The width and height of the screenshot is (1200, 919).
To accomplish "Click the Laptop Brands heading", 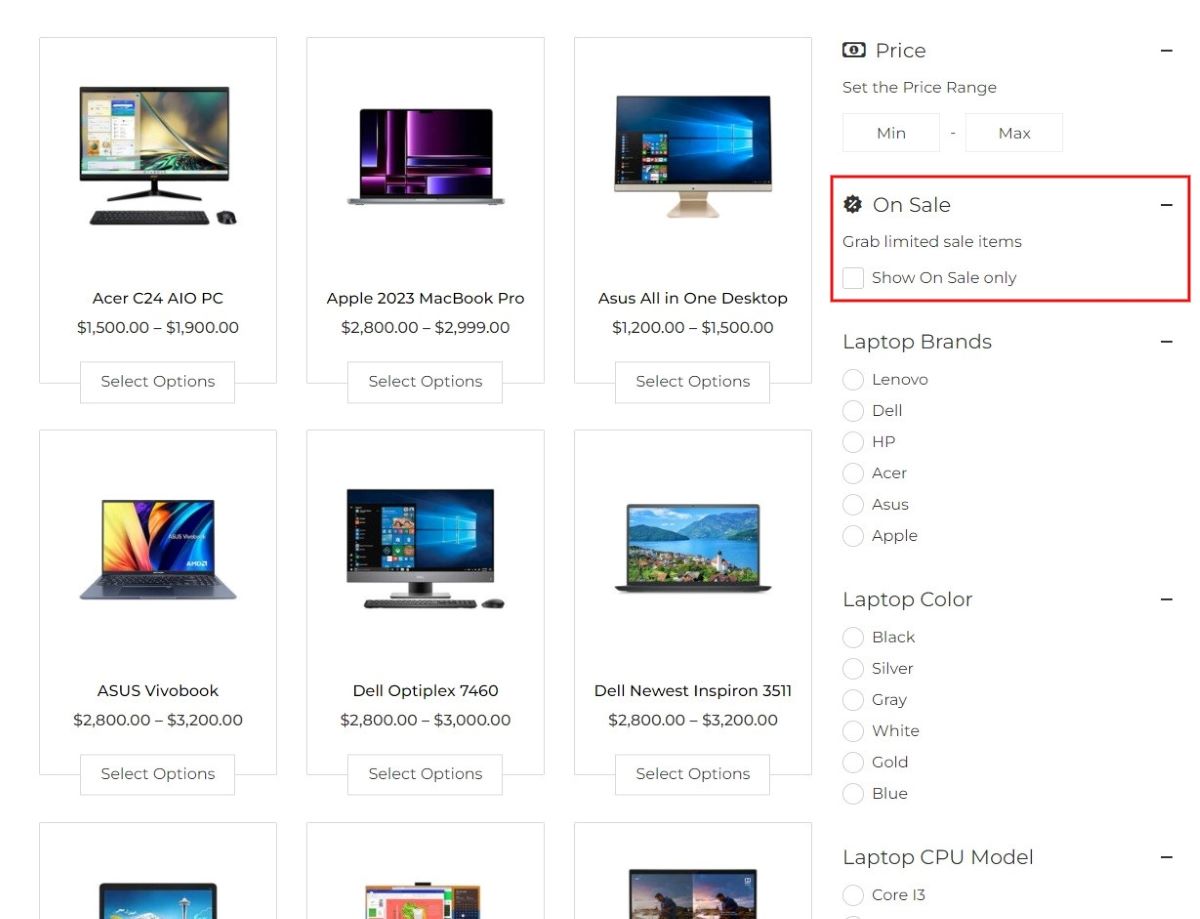I will pyautogui.click(x=917, y=342).
